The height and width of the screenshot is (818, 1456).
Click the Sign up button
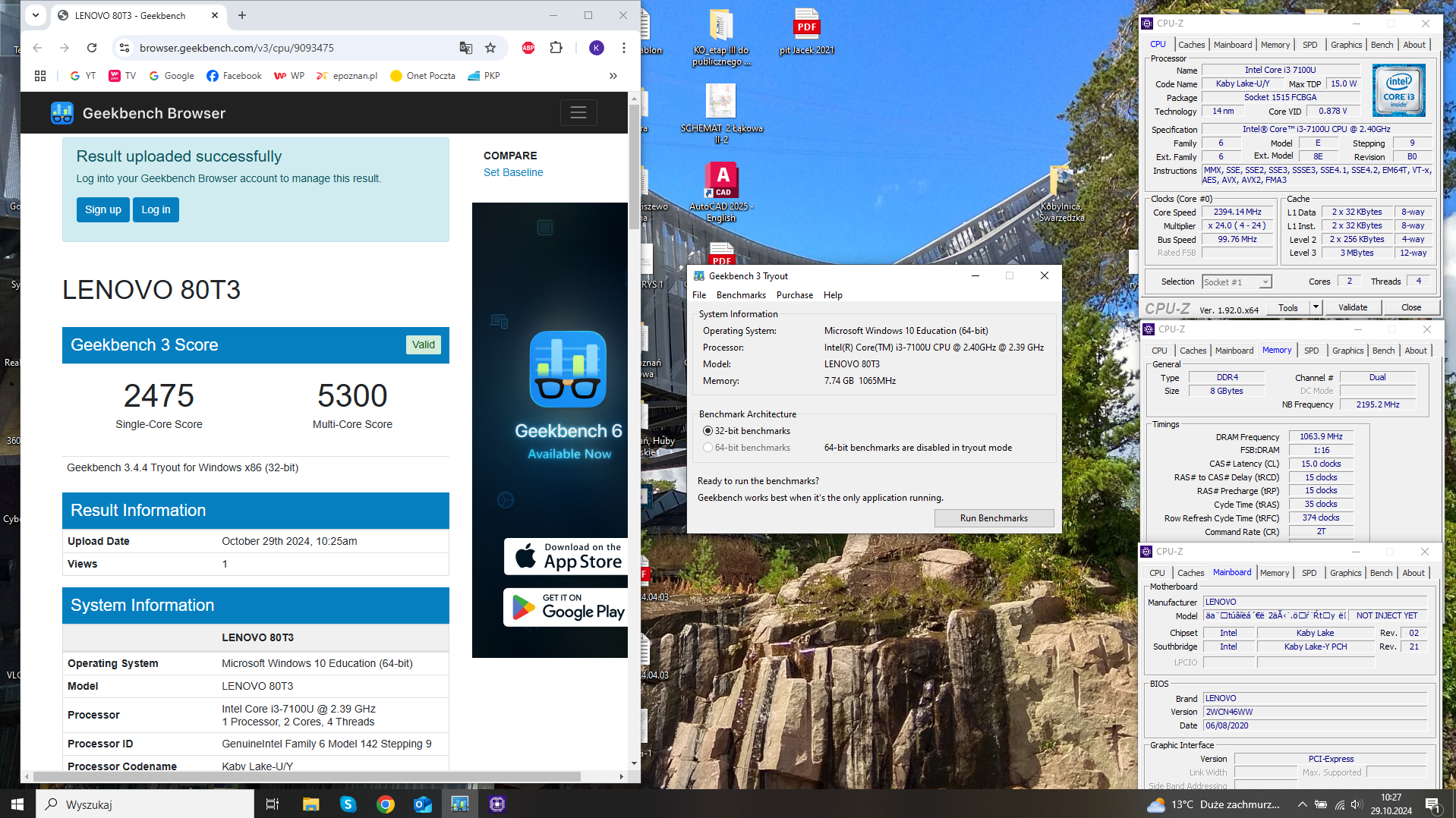coord(103,210)
